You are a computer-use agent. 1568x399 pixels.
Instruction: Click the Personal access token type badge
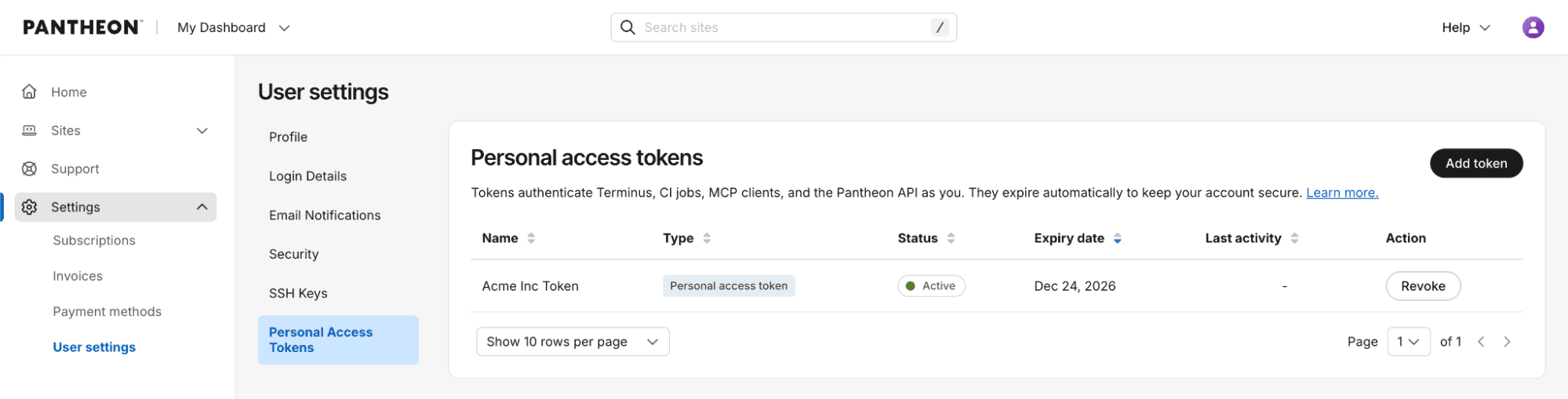tap(729, 286)
